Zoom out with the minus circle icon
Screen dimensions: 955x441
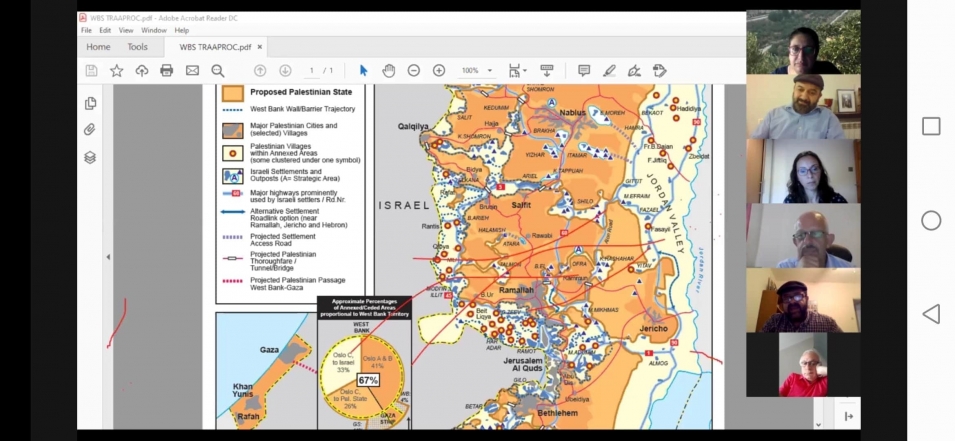click(414, 71)
